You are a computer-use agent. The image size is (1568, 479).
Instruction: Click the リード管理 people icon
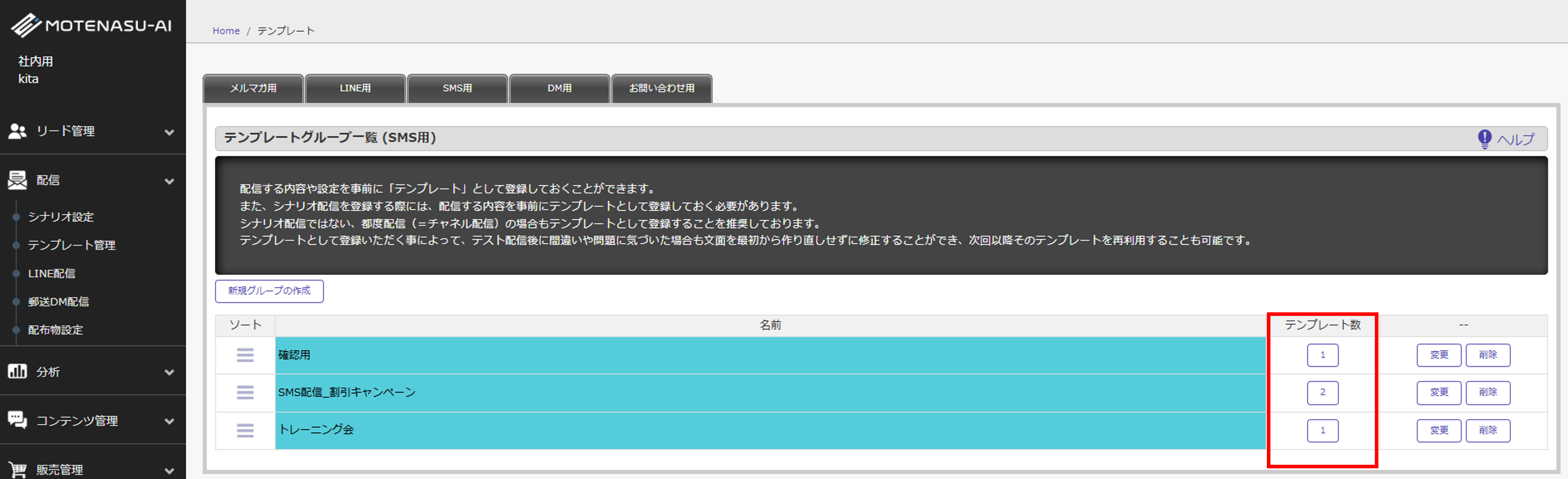[17, 131]
